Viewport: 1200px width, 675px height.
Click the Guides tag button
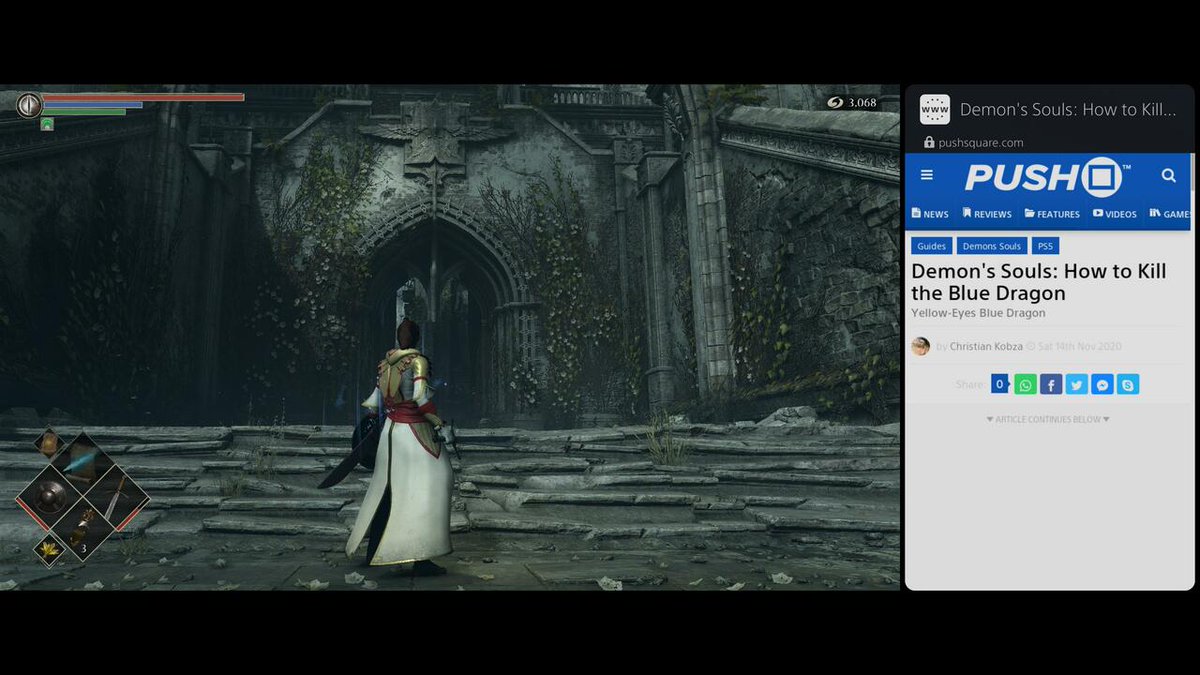[931, 246]
